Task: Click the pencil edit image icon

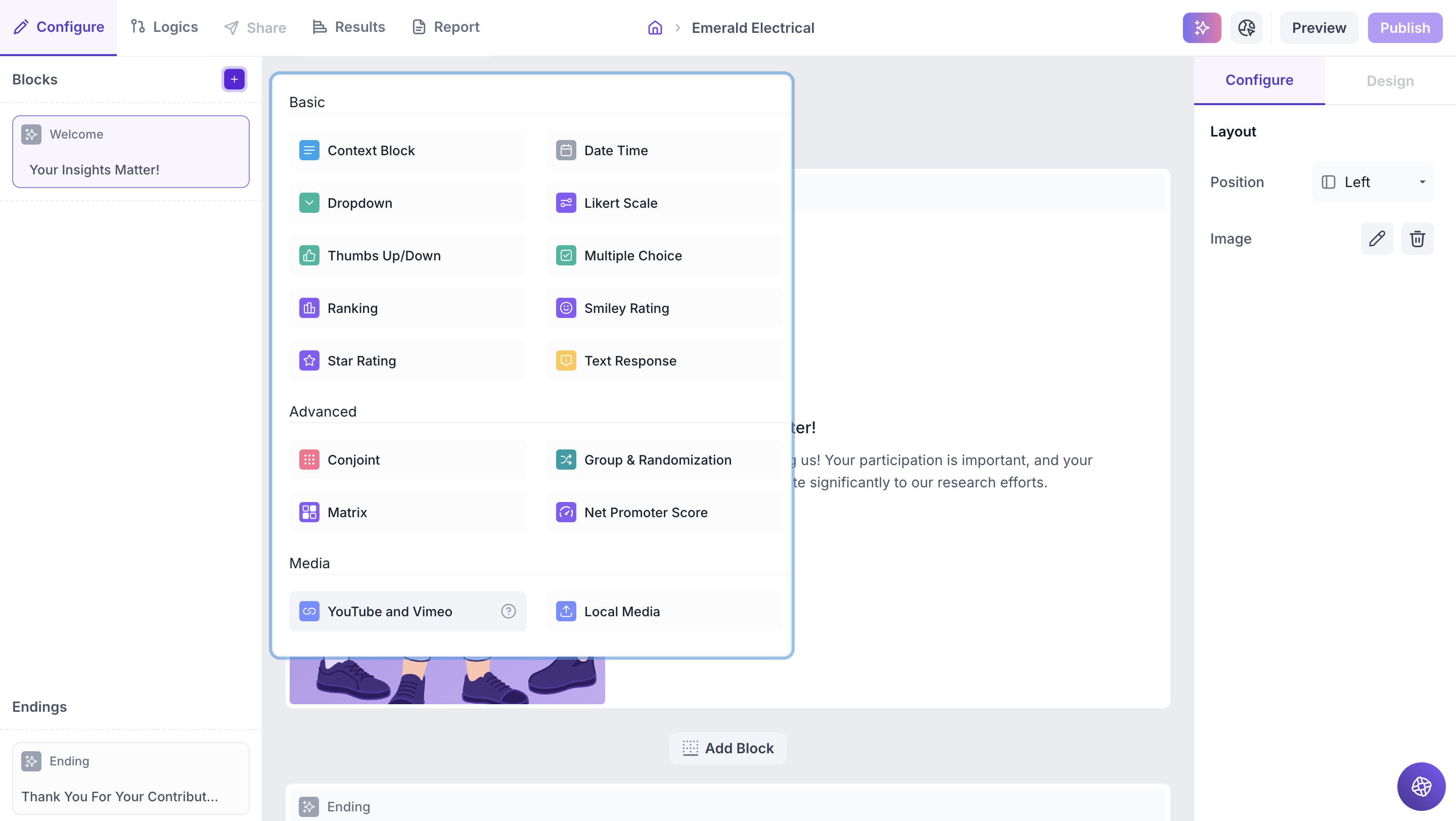Action: pyautogui.click(x=1377, y=239)
